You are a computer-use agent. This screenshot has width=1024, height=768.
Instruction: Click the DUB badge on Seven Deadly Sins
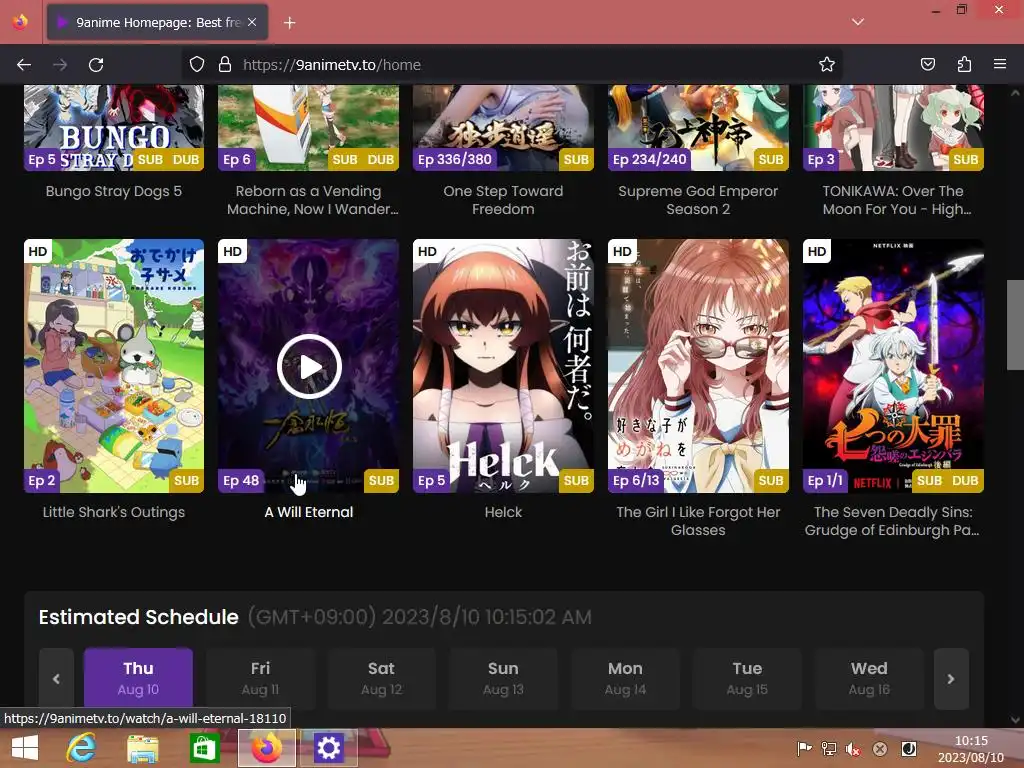pos(965,481)
